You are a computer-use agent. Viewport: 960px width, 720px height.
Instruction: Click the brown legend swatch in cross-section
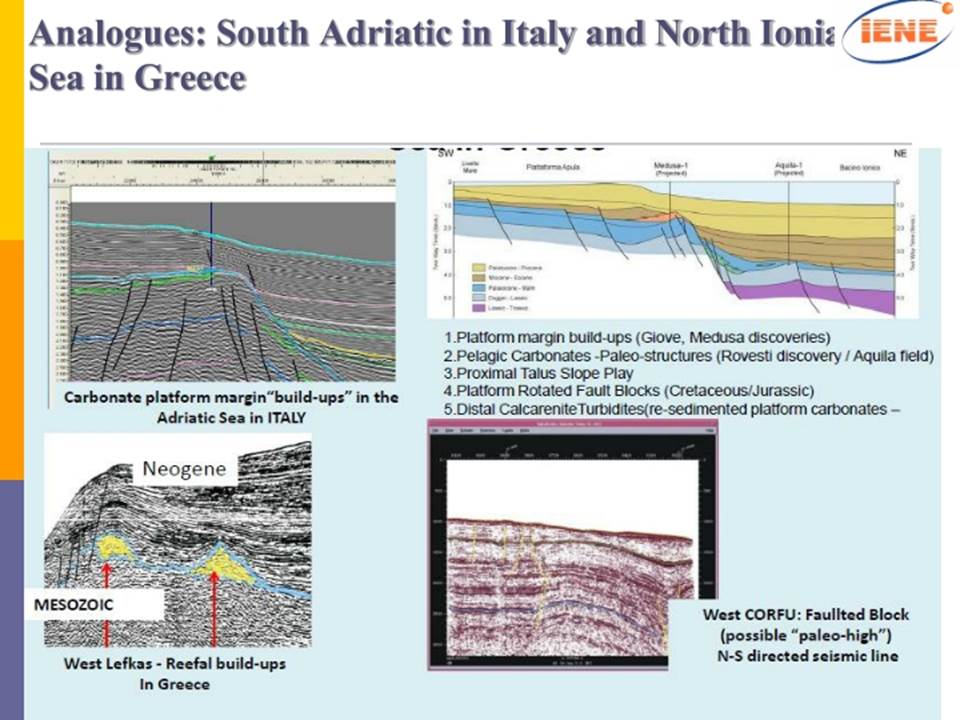click(478, 277)
